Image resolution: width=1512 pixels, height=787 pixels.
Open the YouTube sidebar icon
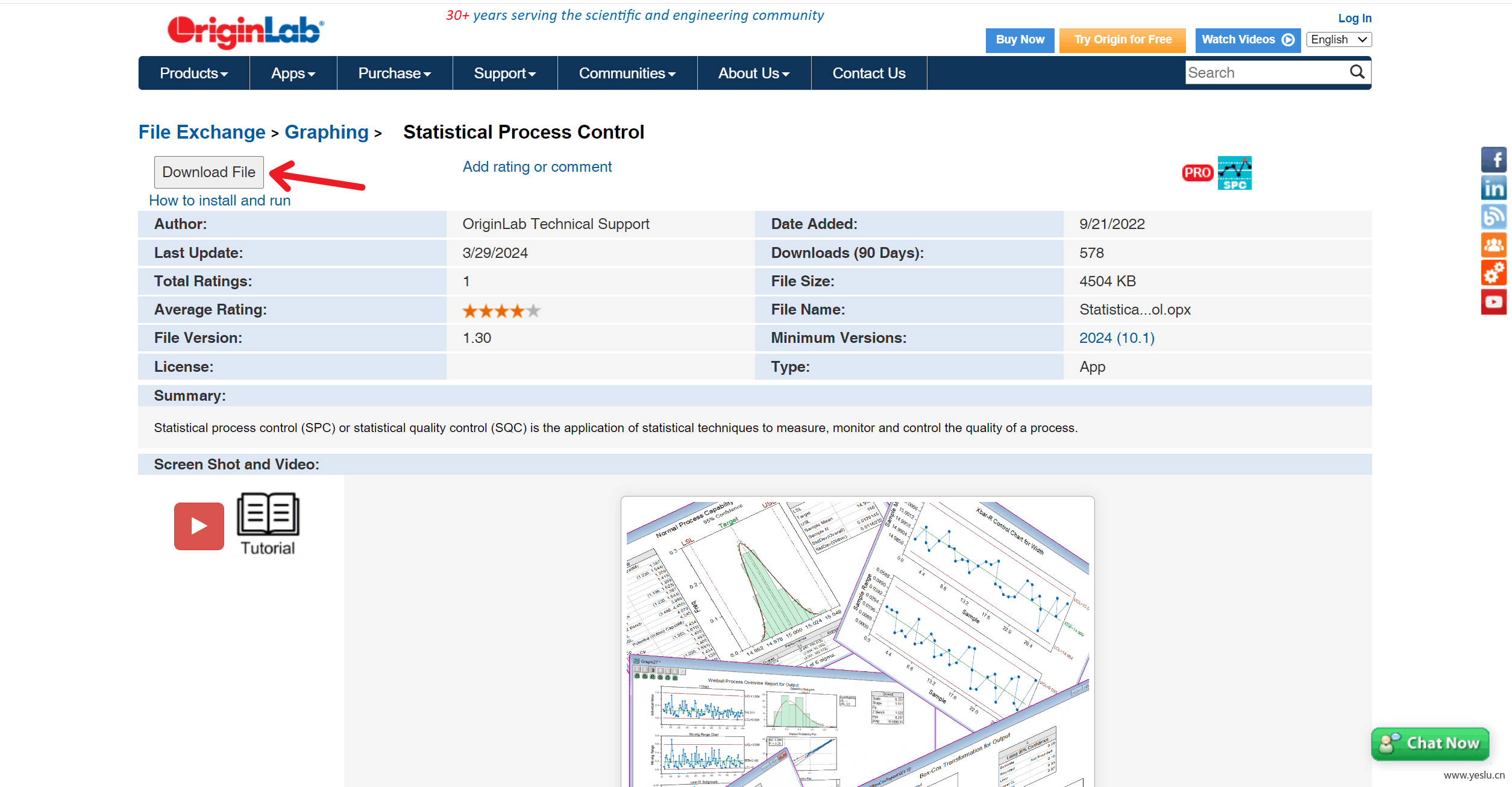point(1494,301)
